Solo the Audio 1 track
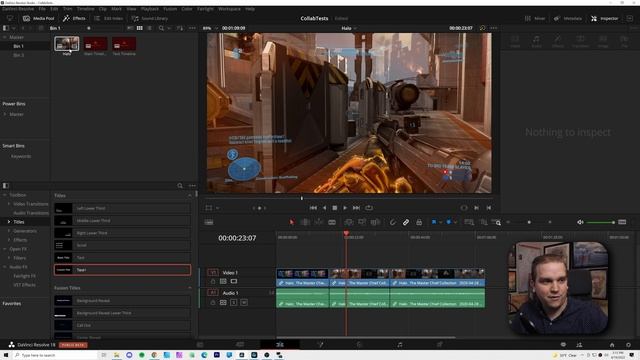The height and width of the screenshot is (360, 640). tap(234, 302)
